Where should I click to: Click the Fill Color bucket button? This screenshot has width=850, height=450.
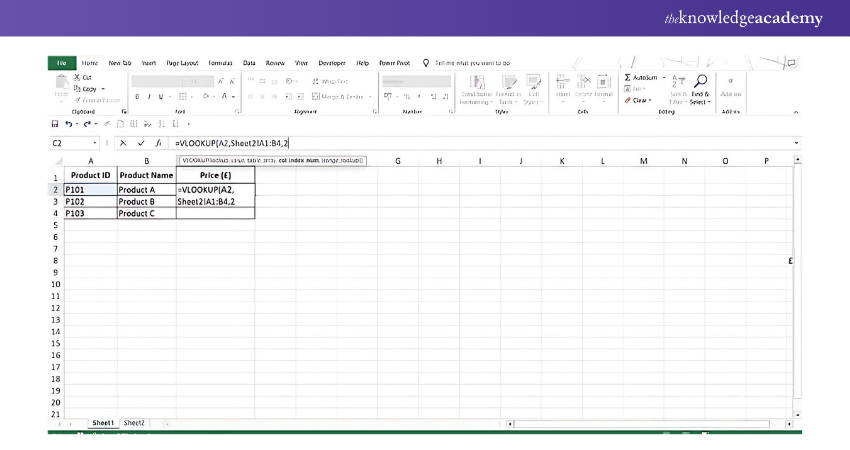(x=206, y=97)
